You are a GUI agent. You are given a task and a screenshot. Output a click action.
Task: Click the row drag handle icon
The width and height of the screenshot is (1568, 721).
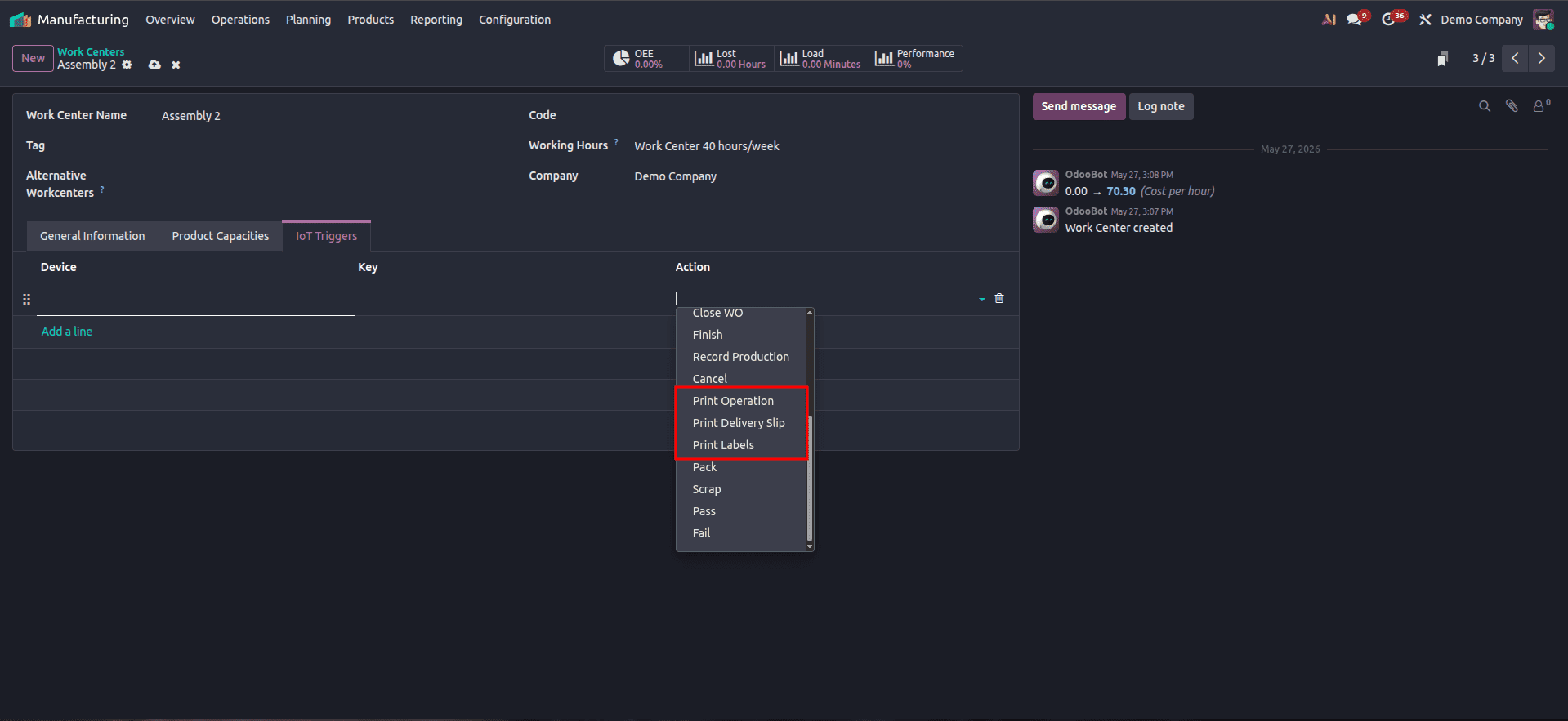tap(26, 300)
